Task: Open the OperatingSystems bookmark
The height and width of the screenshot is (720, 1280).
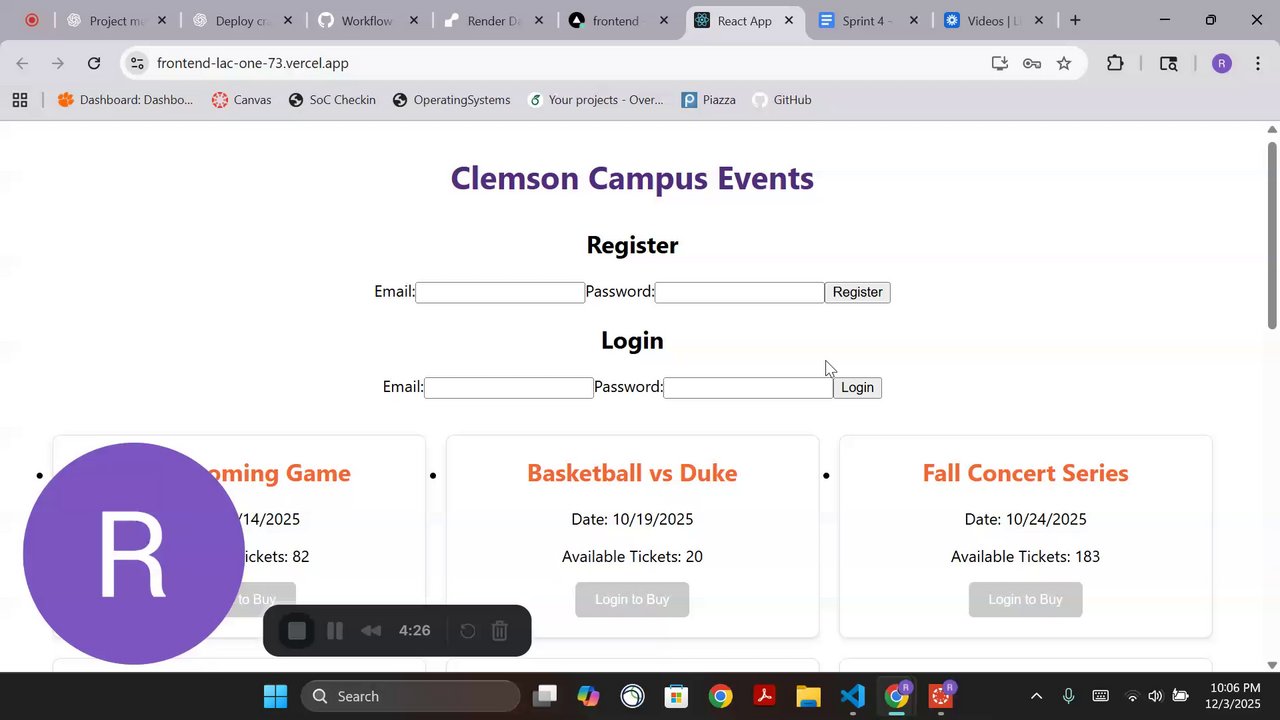Action: coord(451,100)
